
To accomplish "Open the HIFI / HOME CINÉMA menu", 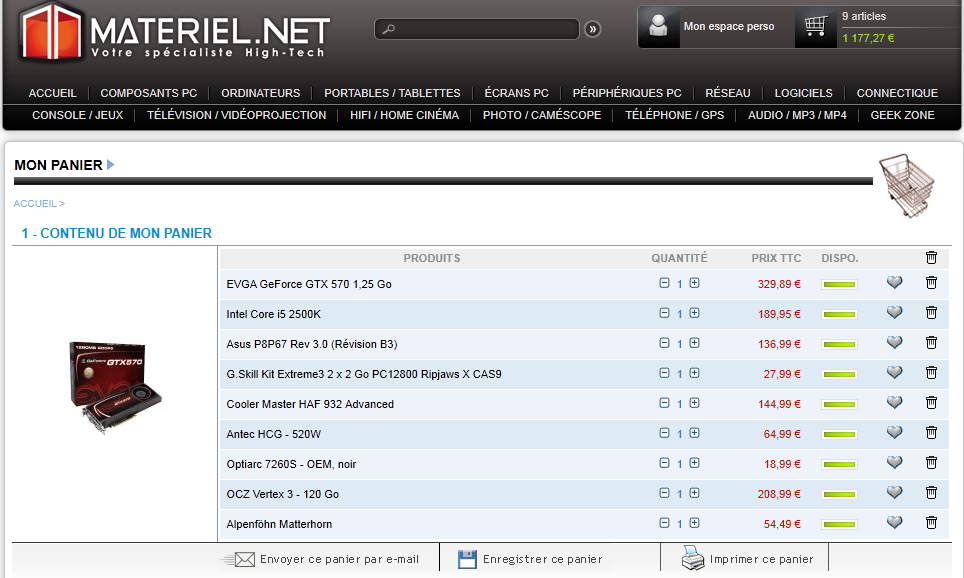I will point(404,115).
